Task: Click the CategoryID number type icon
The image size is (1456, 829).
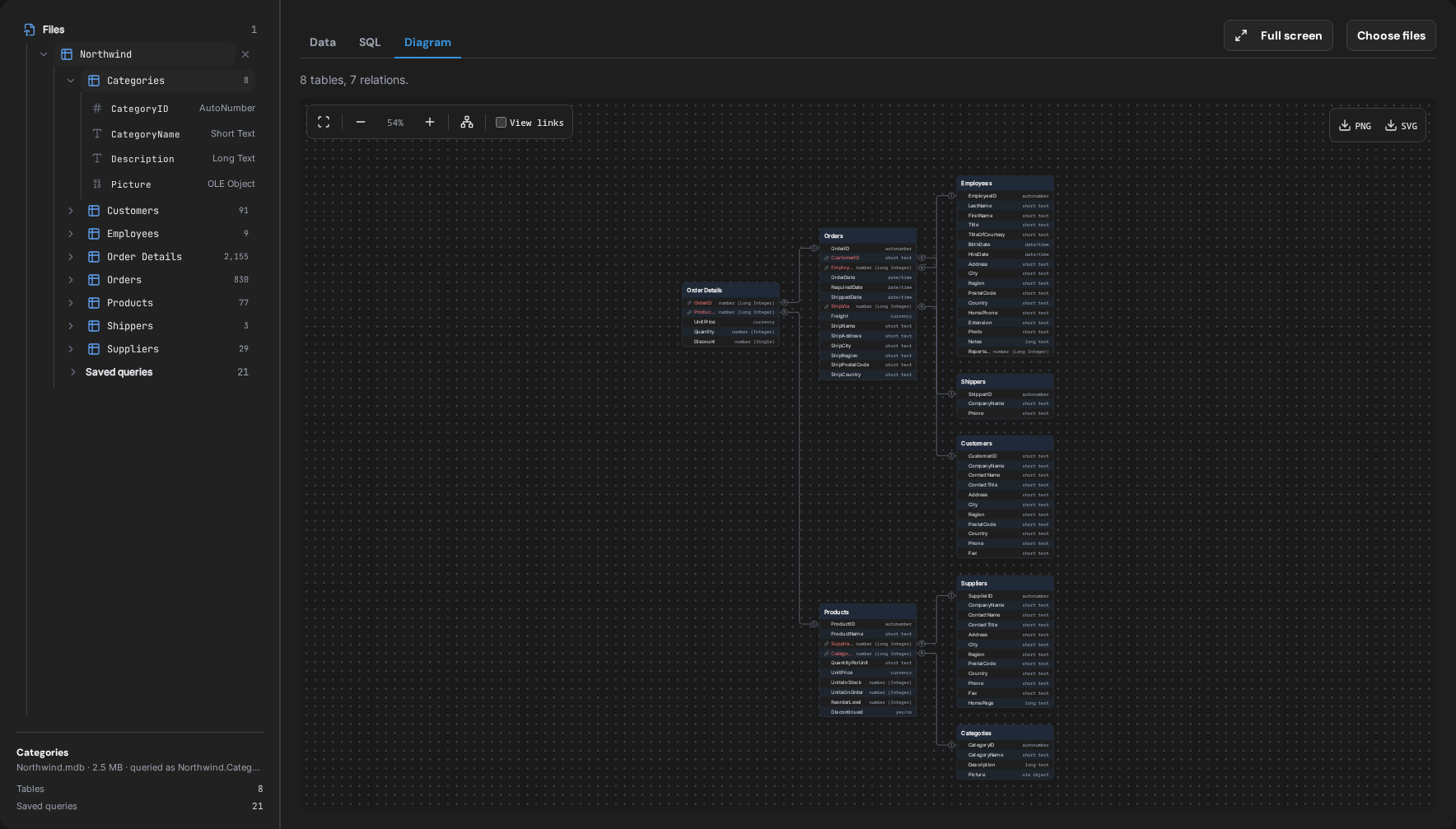Action: click(x=97, y=109)
